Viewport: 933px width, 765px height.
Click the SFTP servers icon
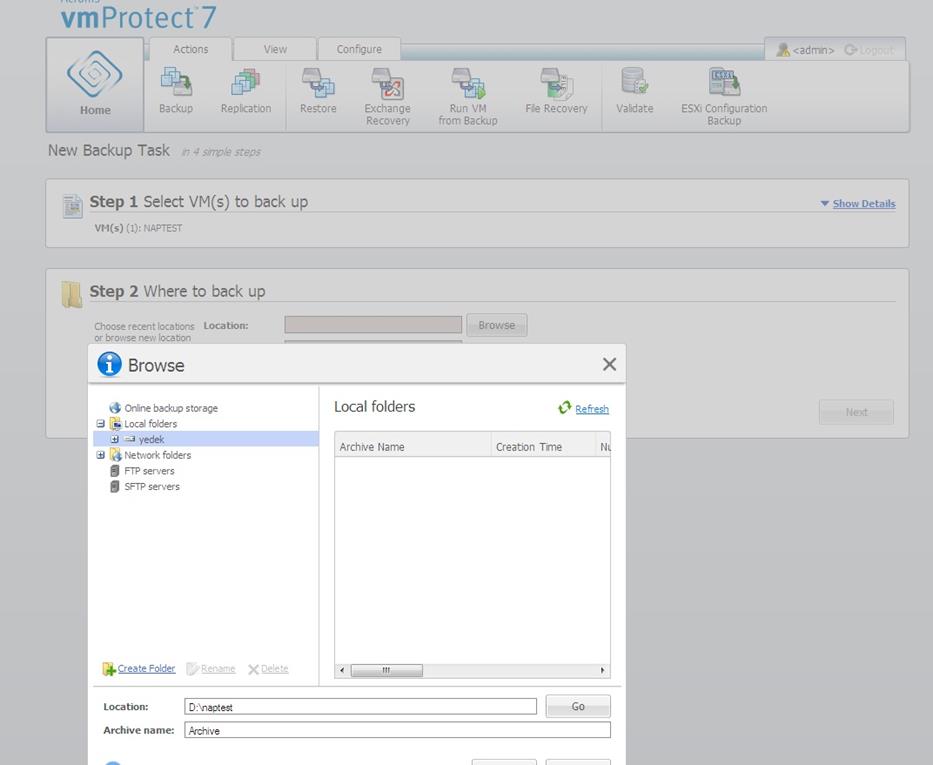pos(115,486)
